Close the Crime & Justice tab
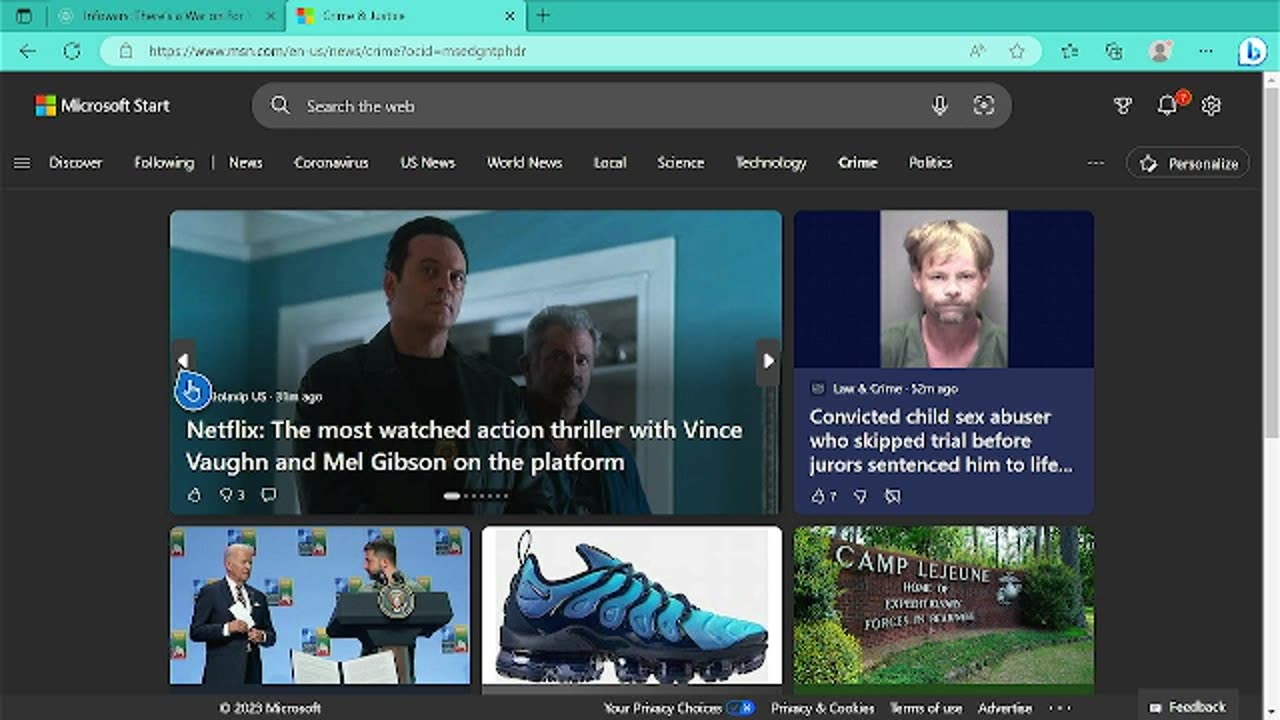 click(510, 16)
